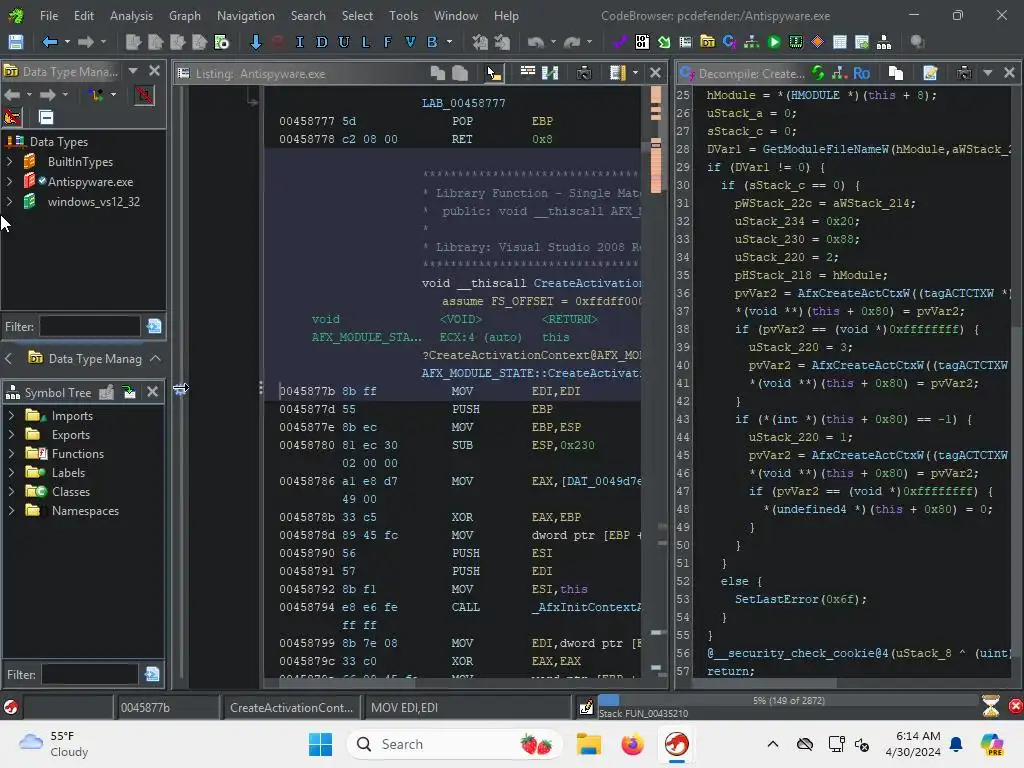Screen dimensions: 1024x768
Task: Navigate to next data with 'D' icon
Action: 321,42
